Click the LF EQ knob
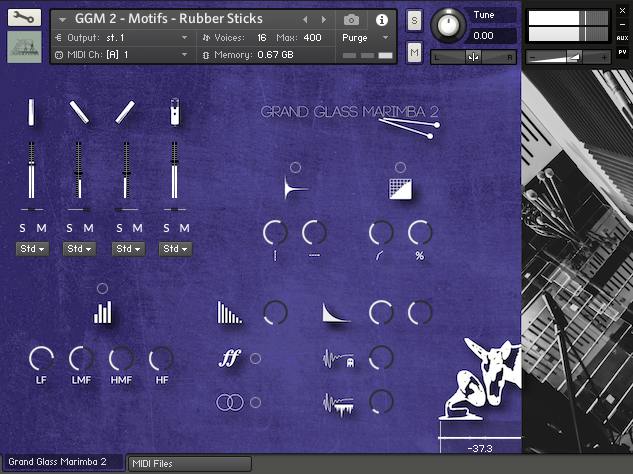The width and height of the screenshot is (633, 474). point(41,358)
